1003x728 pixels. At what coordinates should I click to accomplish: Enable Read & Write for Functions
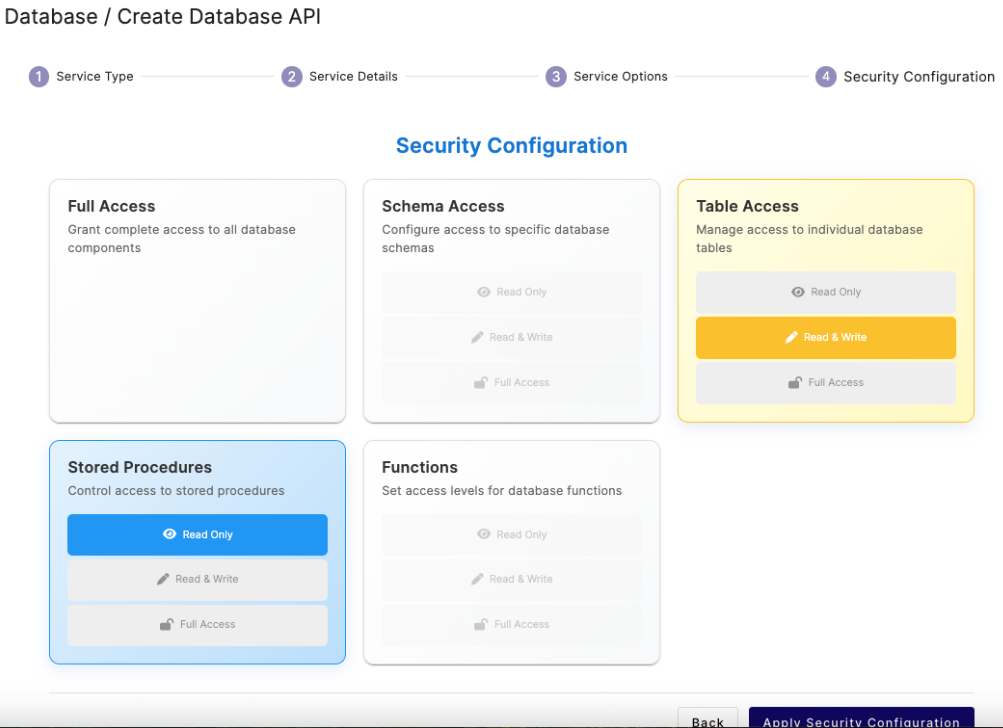point(512,579)
